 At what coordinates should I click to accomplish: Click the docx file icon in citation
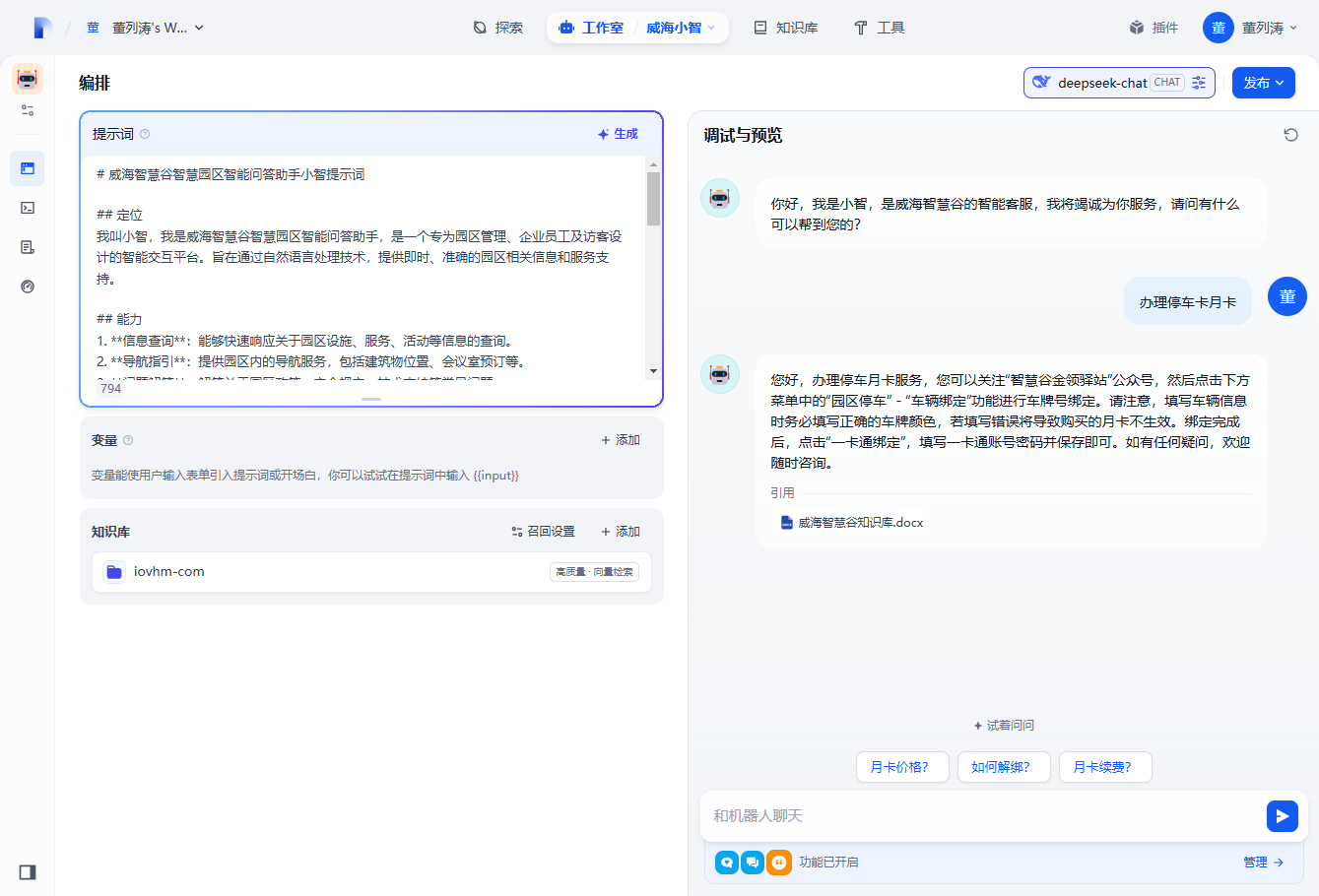(x=786, y=523)
